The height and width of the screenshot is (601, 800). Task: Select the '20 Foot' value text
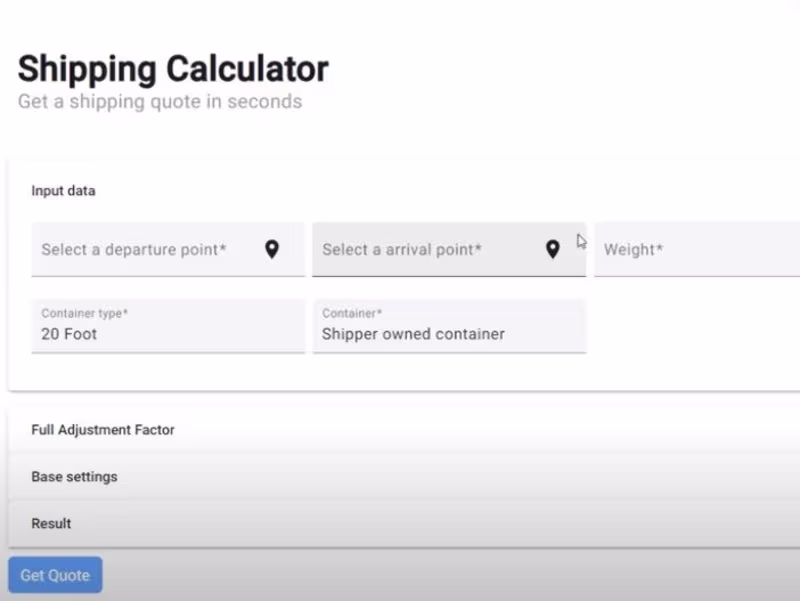tap(69, 334)
